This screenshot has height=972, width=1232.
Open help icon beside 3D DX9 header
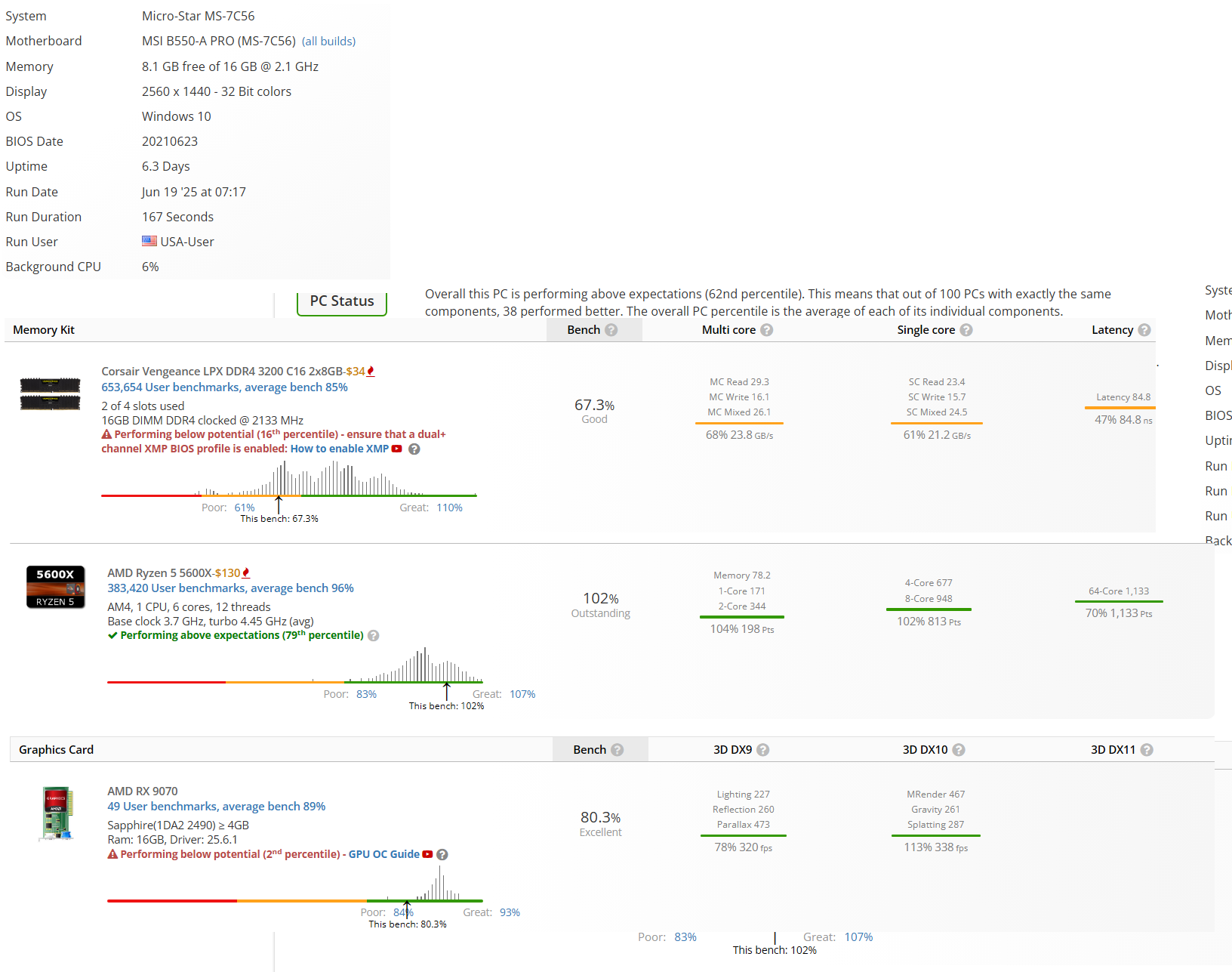[763, 750]
